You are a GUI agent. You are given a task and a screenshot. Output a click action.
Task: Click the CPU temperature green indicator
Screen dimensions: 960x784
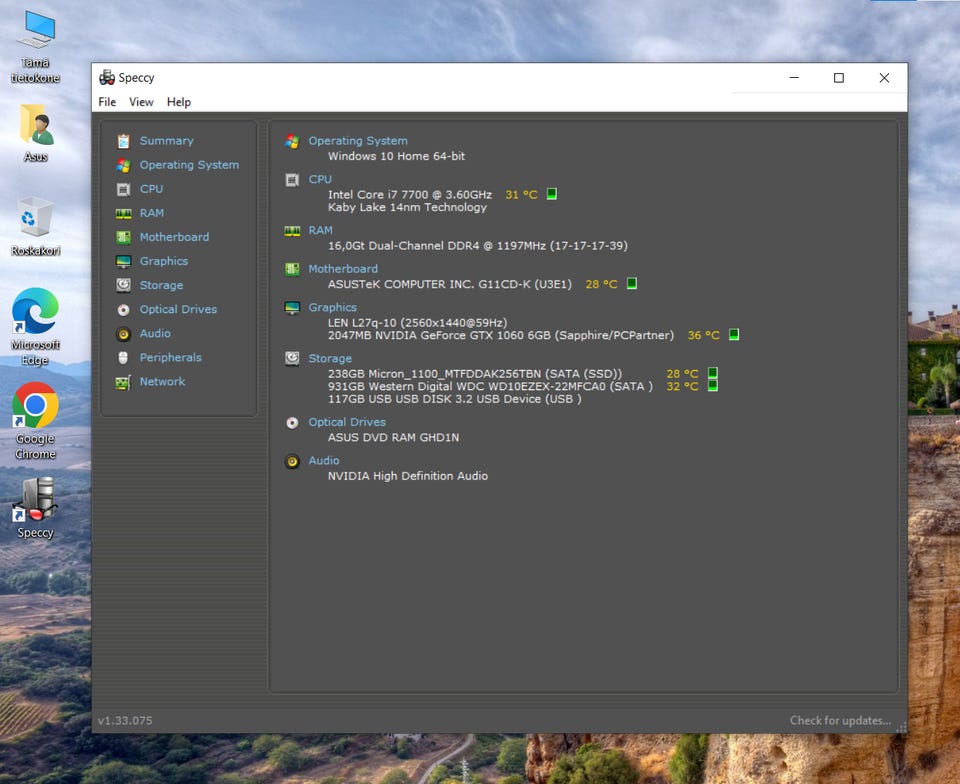pyautogui.click(x=551, y=194)
